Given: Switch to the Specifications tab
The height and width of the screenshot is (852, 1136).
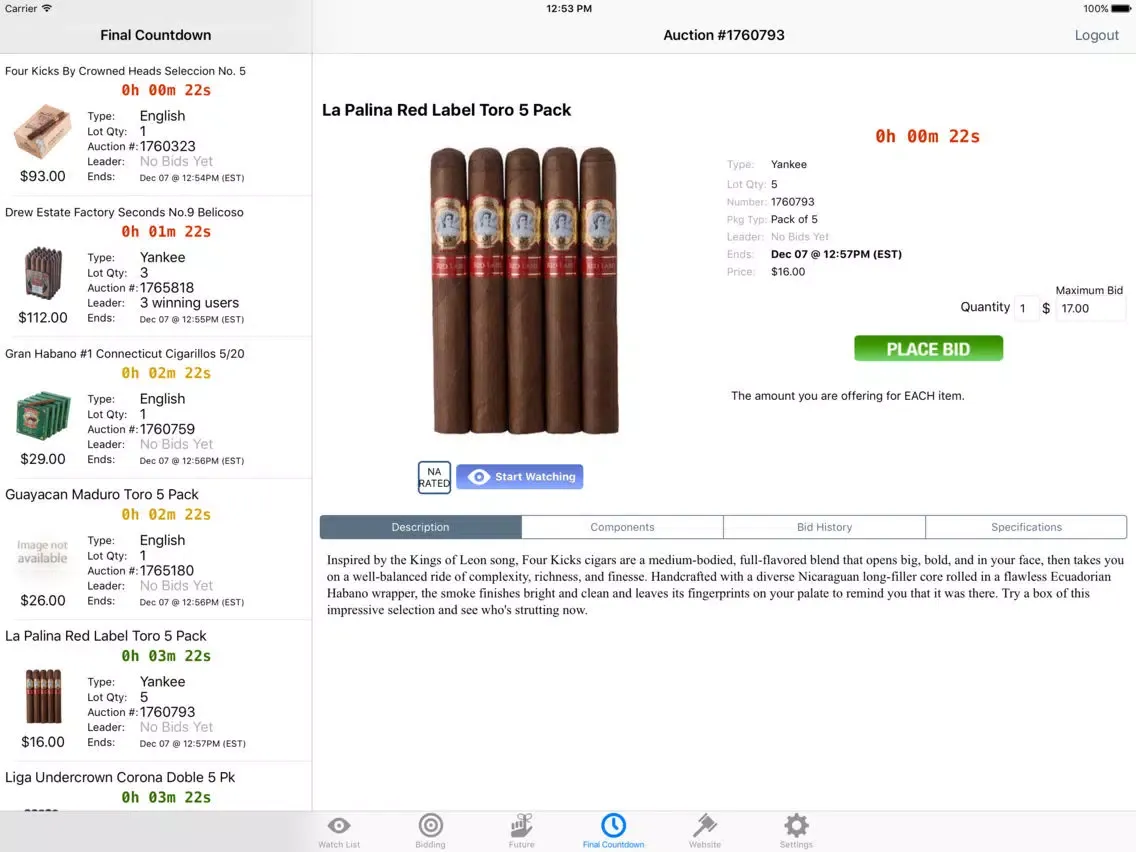Looking at the screenshot, I should 1026,527.
